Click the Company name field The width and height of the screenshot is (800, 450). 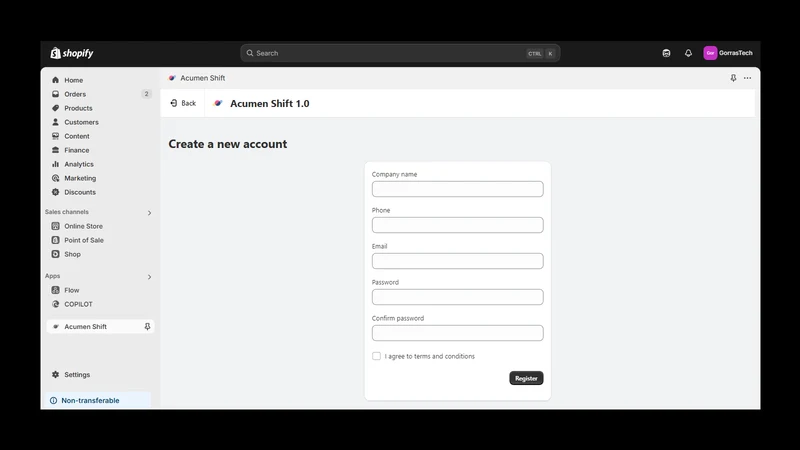(x=458, y=189)
